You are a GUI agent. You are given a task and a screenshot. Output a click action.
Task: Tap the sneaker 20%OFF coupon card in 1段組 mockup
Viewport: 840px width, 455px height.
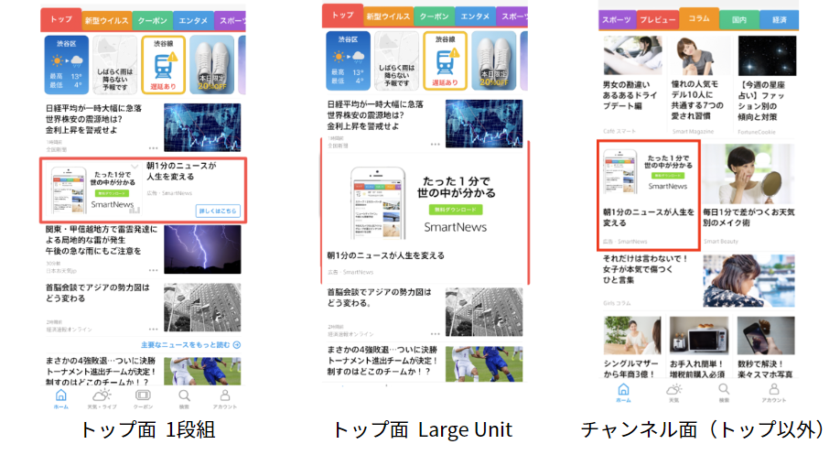(215, 63)
